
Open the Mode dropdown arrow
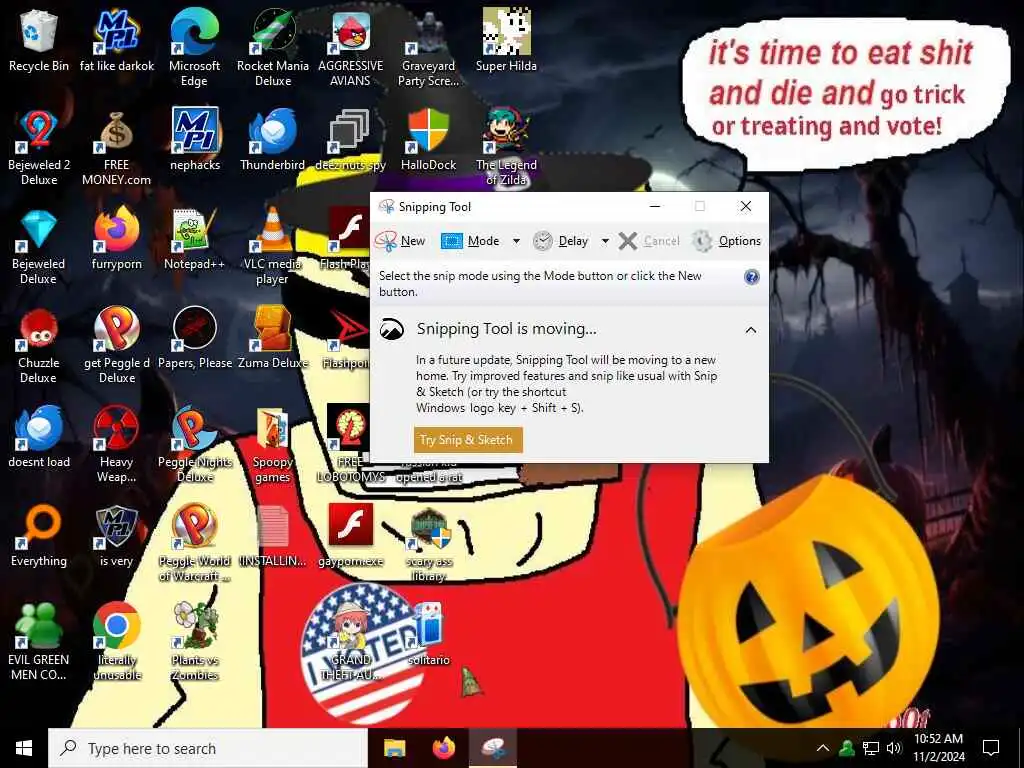[517, 241]
